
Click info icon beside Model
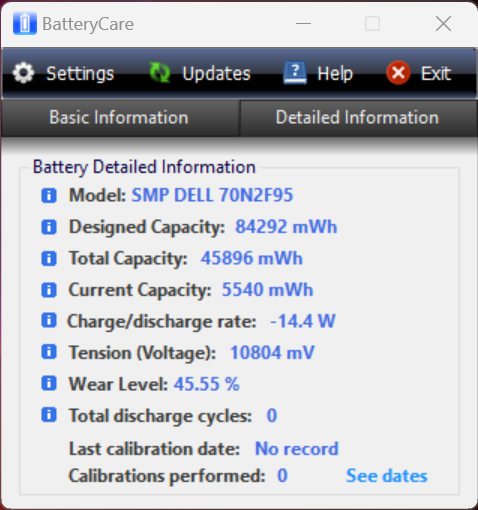pyautogui.click(x=49, y=195)
